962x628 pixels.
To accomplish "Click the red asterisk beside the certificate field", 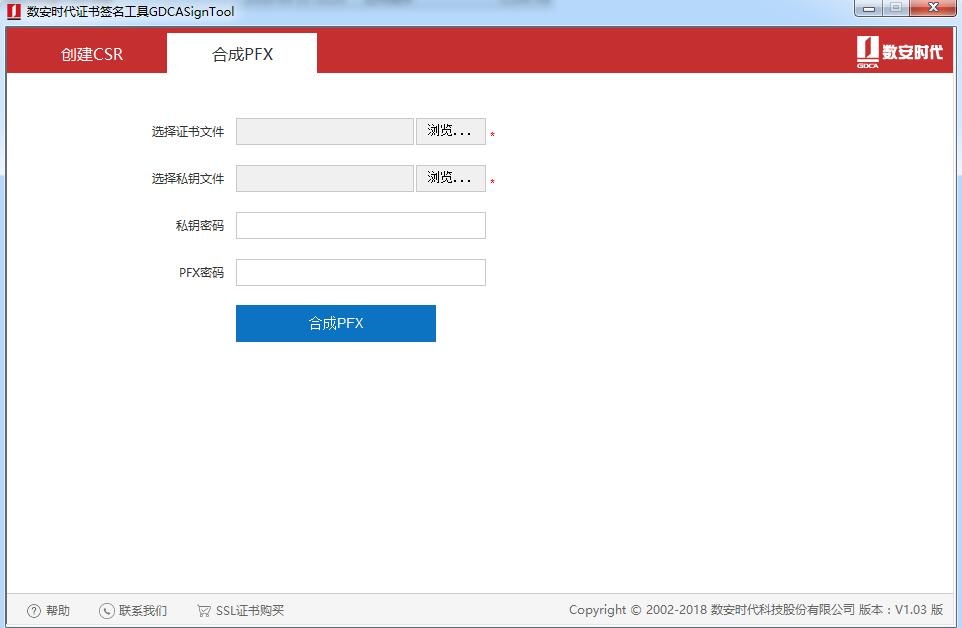I will tap(491, 133).
